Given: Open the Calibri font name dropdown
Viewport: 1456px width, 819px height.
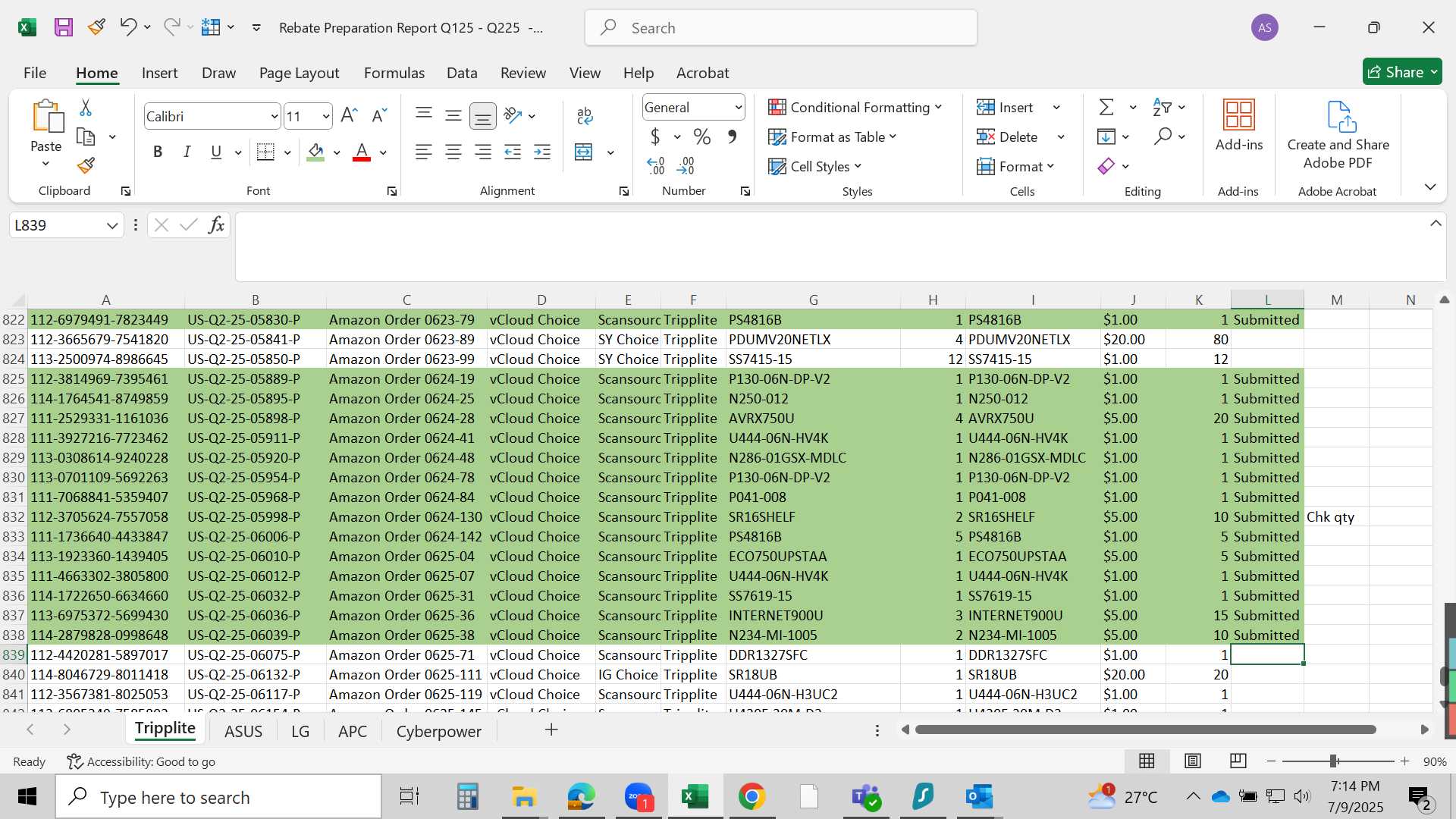Looking at the screenshot, I should click(x=274, y=117).
